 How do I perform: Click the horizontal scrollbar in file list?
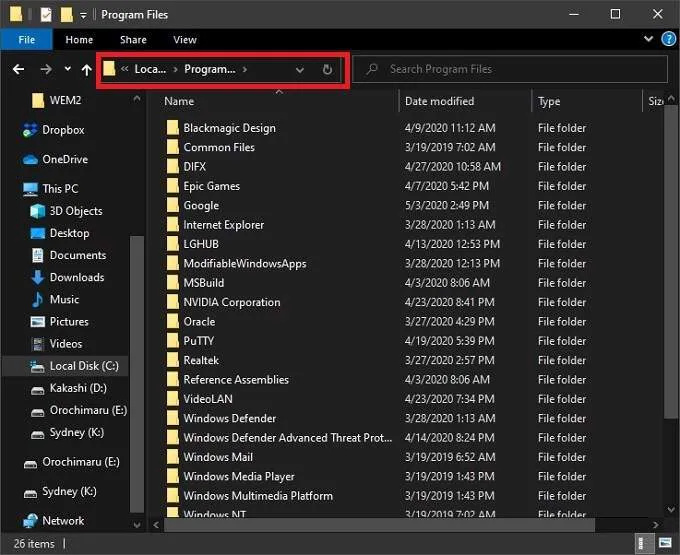tap(380, 523)
